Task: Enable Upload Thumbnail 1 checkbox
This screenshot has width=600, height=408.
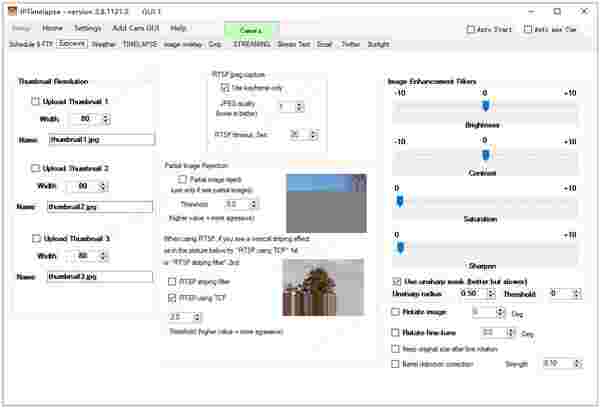Action: pyautogui.click(x=37, y=102)
